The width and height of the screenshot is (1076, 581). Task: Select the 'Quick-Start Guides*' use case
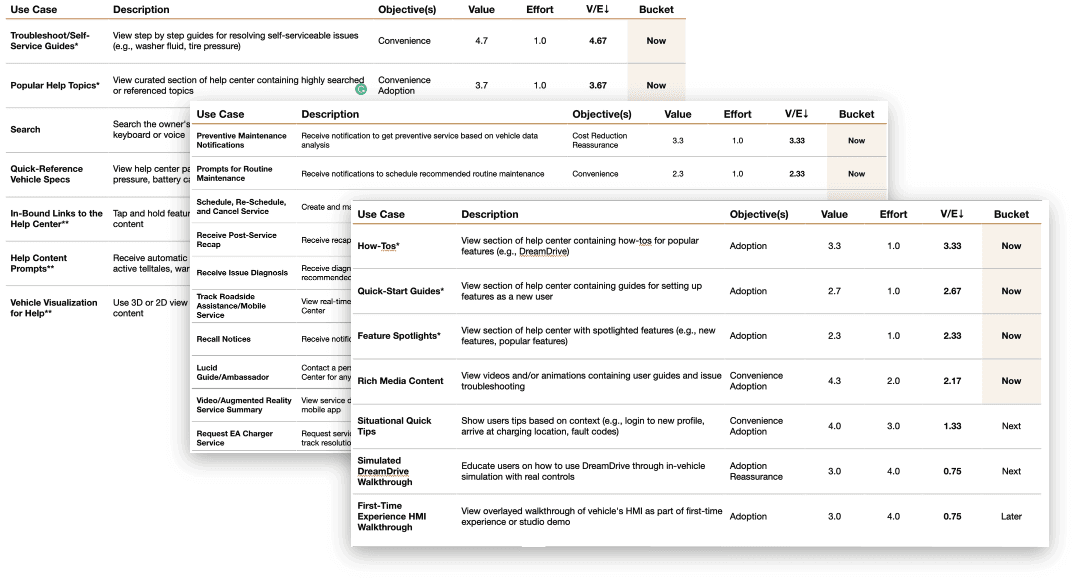click(x=401, y=291)
